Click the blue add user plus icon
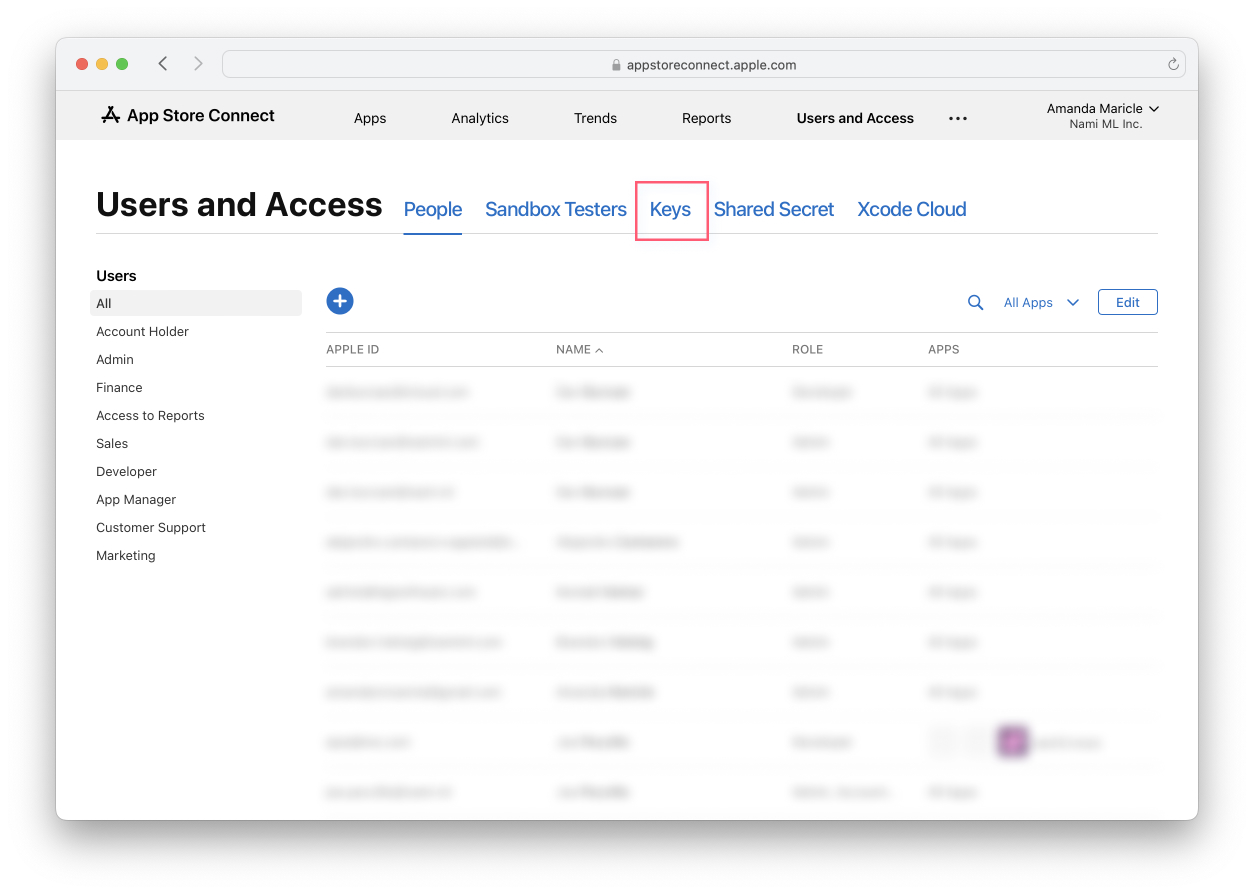Screen dimensions: 1254x894 pos(340,301)
